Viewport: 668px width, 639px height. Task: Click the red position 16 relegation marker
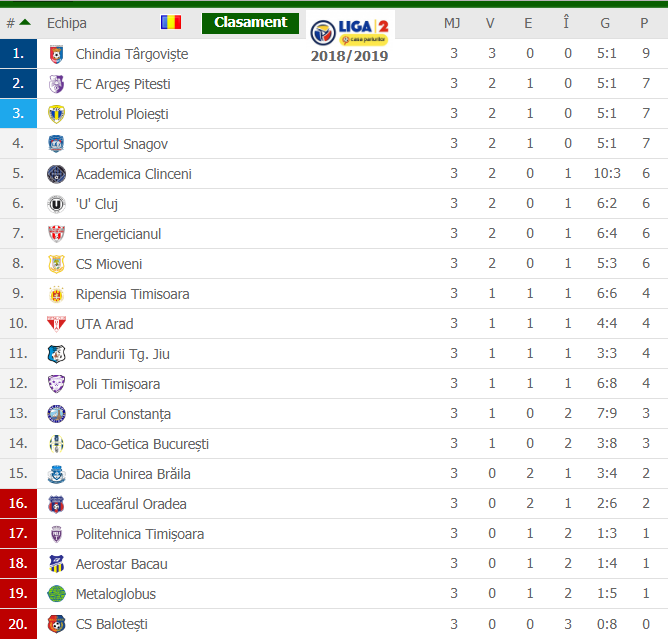[18, 504]
